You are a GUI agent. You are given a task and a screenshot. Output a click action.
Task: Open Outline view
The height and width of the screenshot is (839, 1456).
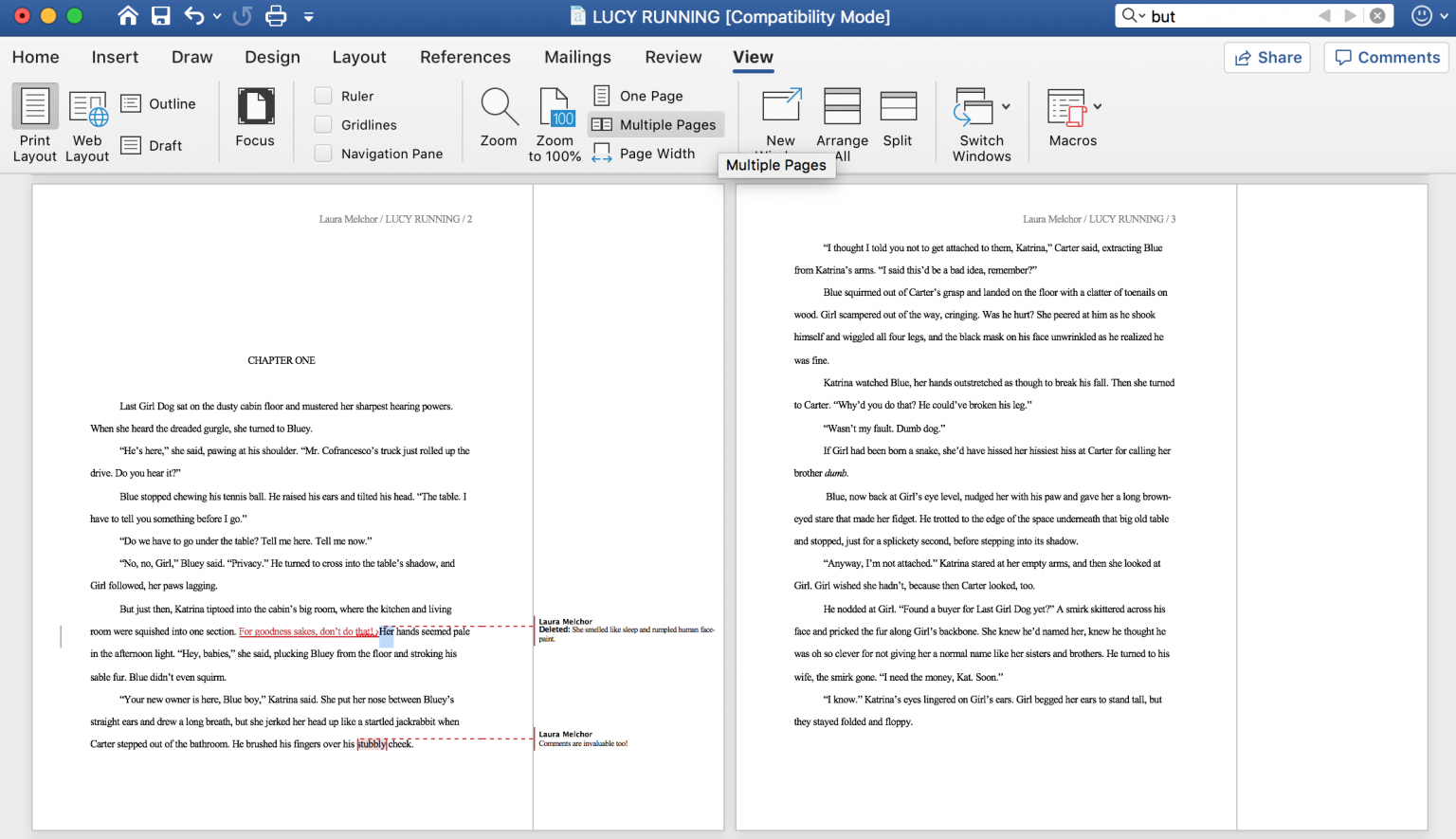[x=159, y=102]
